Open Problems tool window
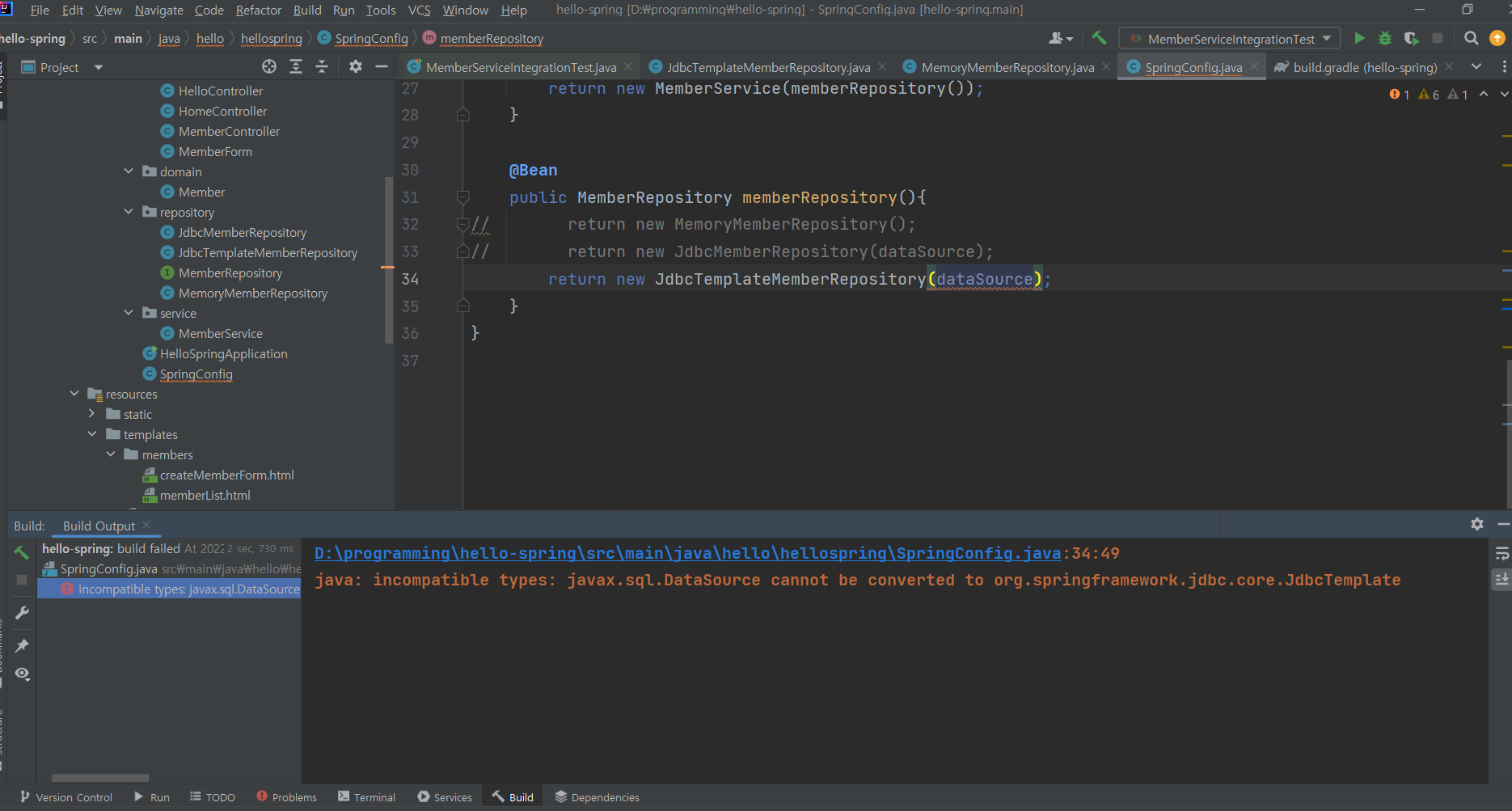 tap(287, 797)
